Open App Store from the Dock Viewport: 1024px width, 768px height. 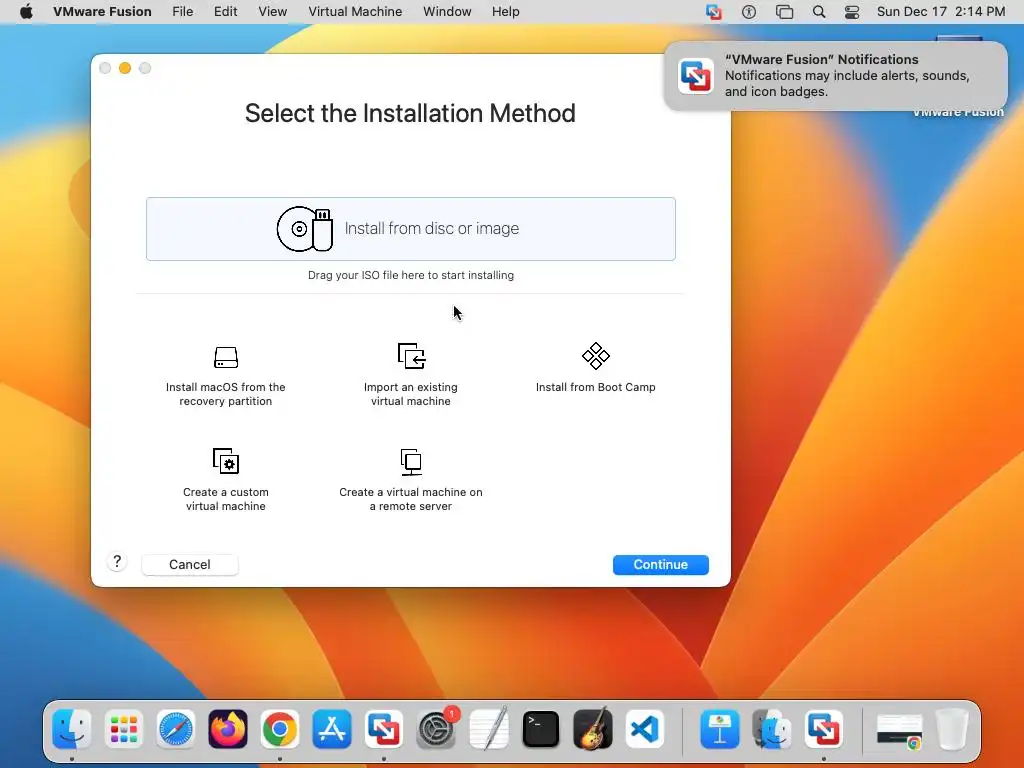[332, 729]
